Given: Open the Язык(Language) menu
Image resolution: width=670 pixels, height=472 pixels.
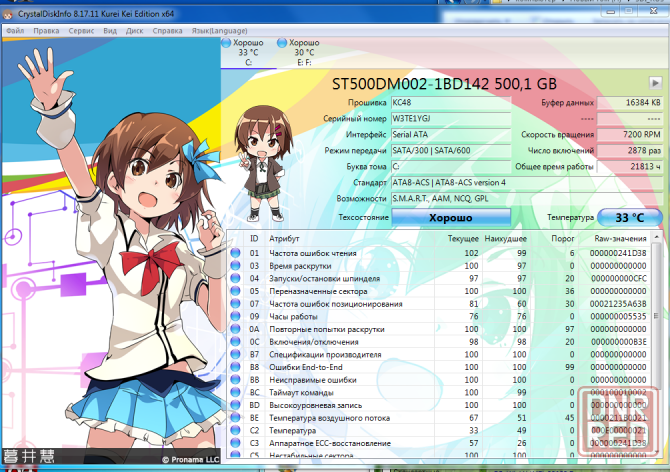Looking at the screenshot, I should coord(219,31).
